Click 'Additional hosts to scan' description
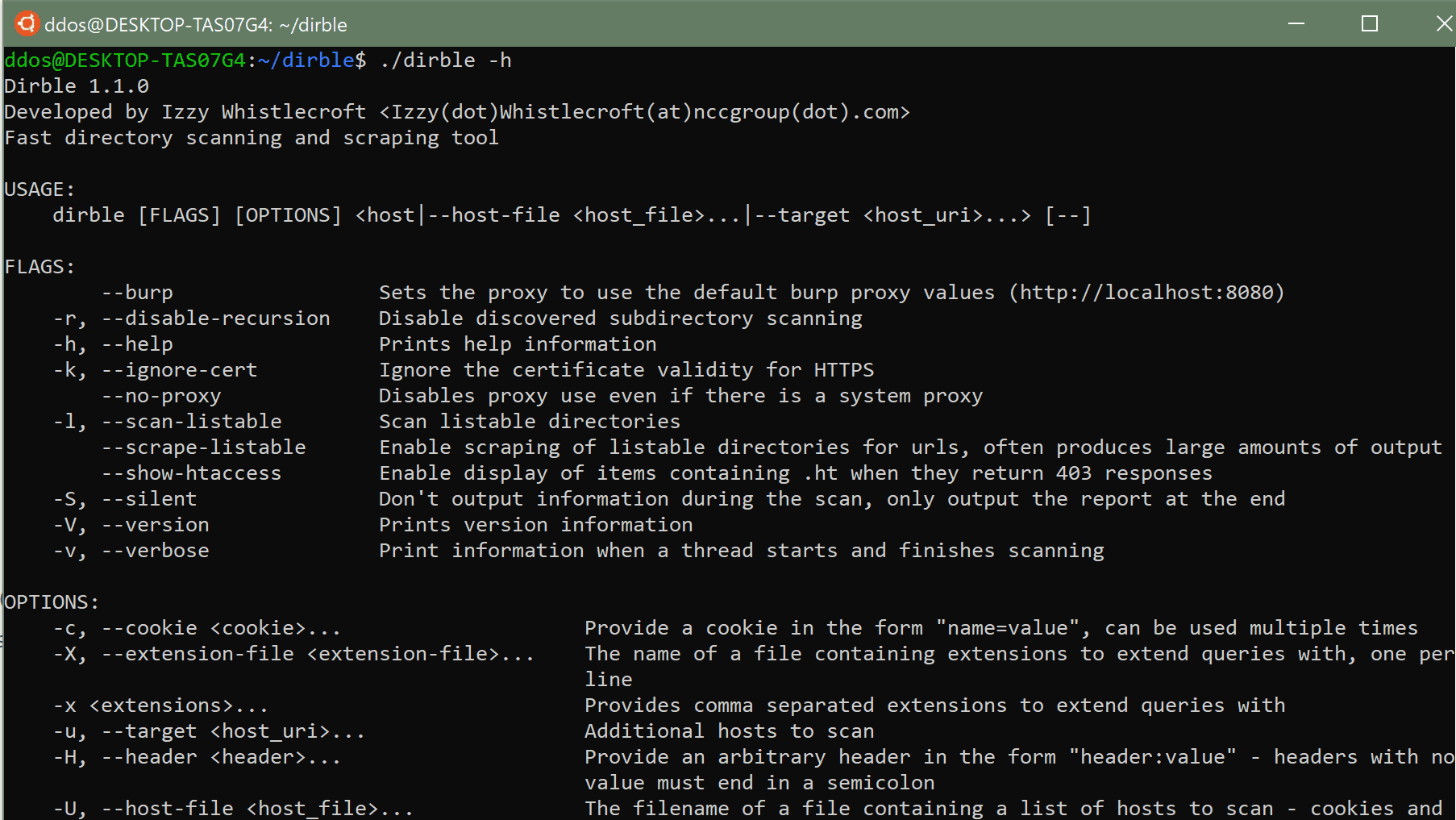This screenshot has width=1456, height=820. click(730, 731)
